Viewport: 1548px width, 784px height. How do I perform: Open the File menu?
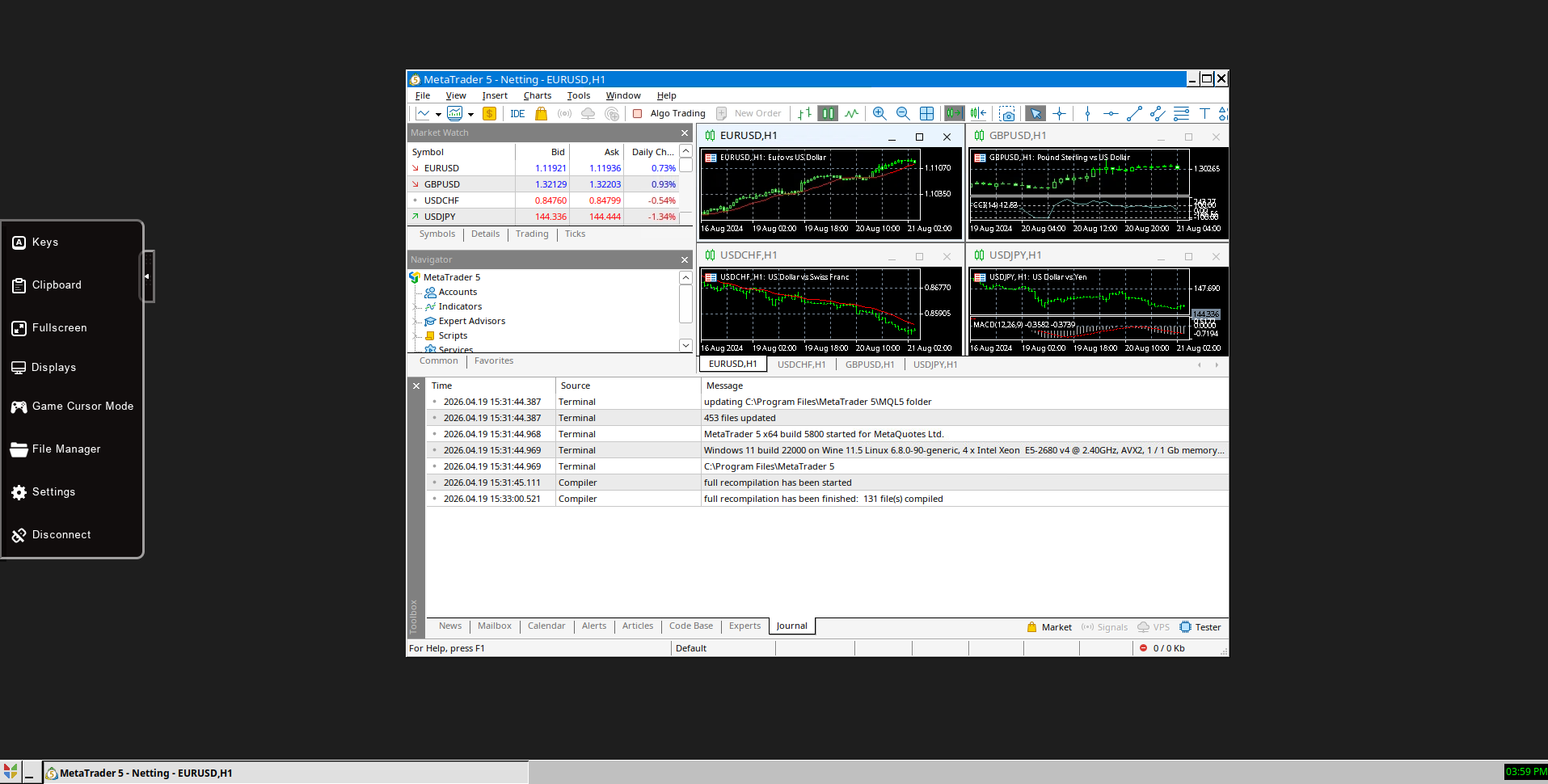tap(423, 95)
